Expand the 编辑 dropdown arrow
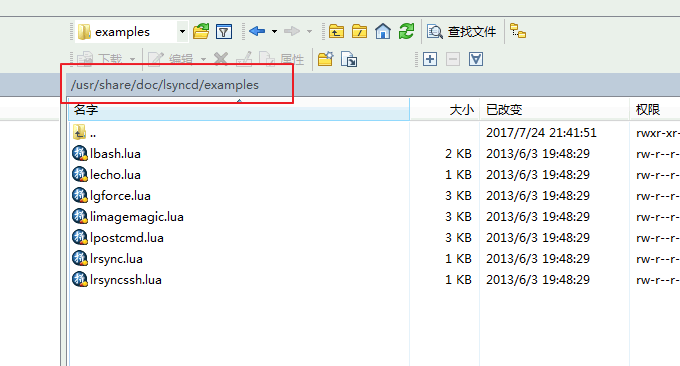 pyautogui.click(x=203, y=59)
